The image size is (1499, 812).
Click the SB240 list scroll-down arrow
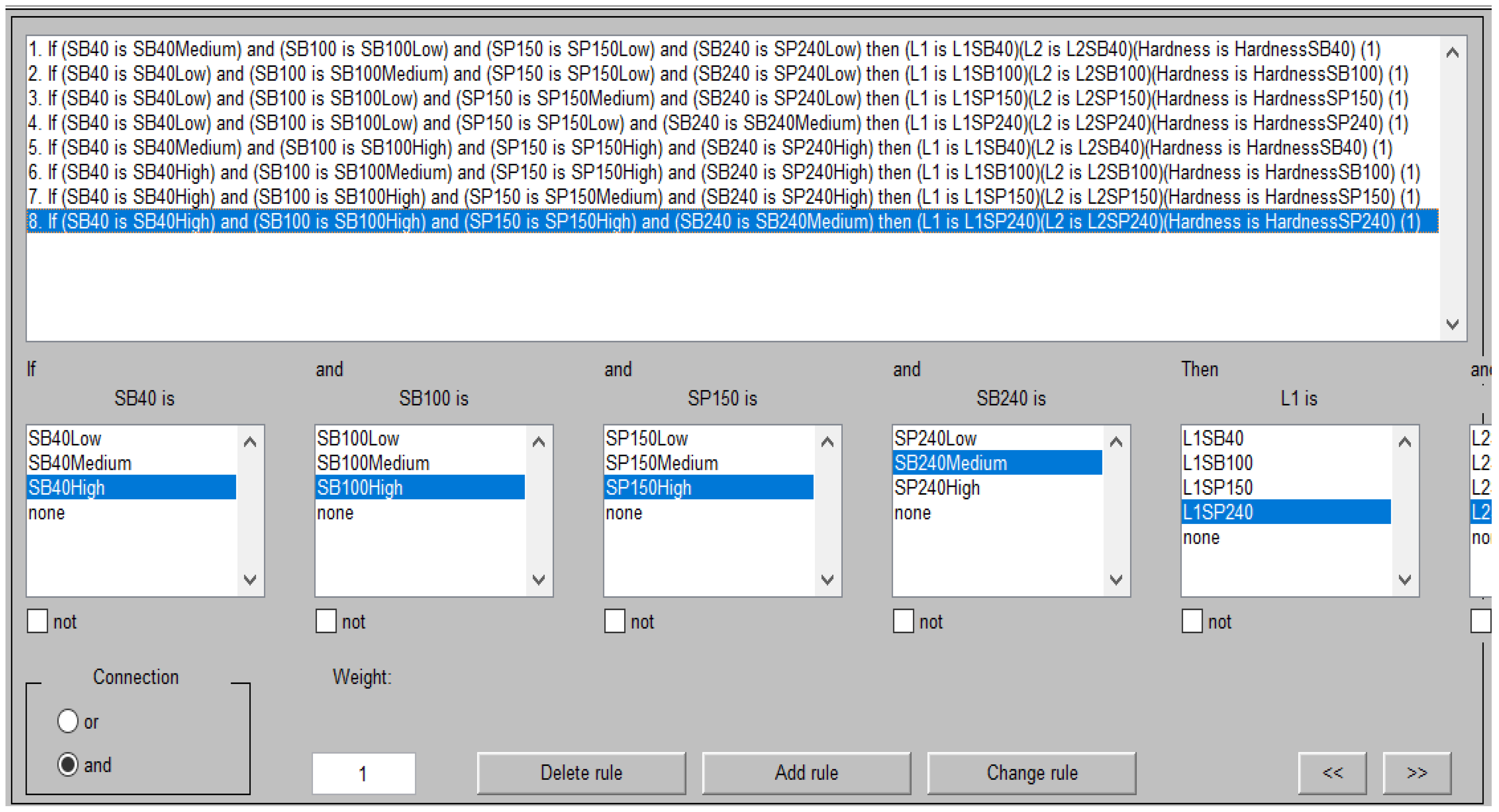[1116, 579]
